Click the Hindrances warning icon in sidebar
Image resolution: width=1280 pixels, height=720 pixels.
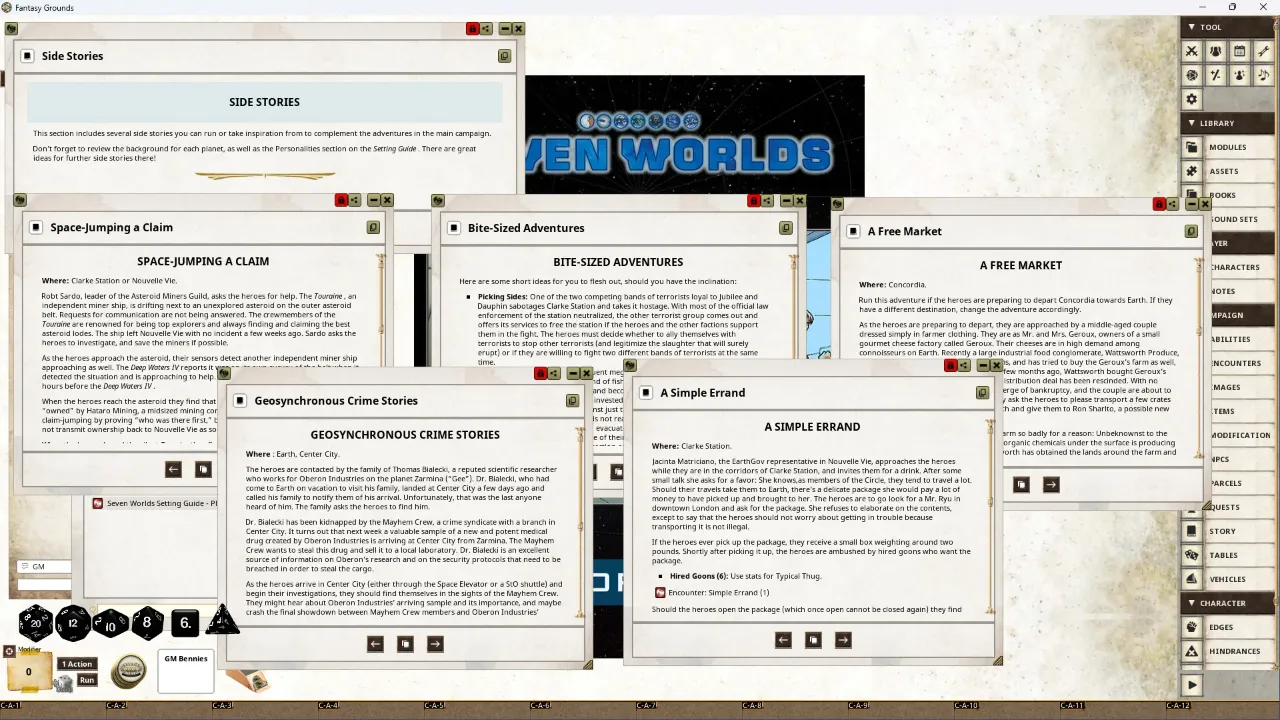(1192, 651)
